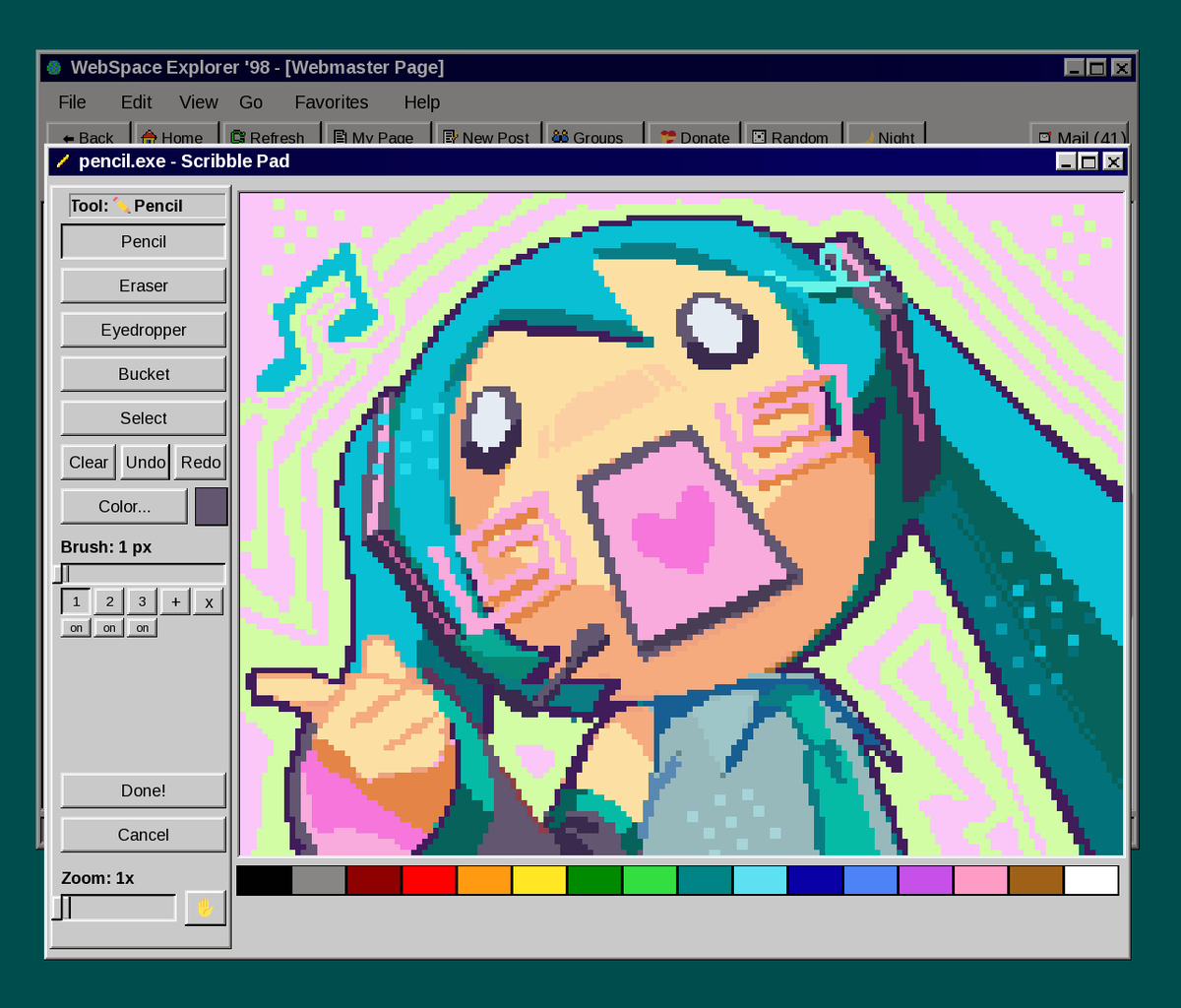Maximize the Scribble Pad window
Viewport: 1181px width, 1008px height.
(x=1088, y=161)
